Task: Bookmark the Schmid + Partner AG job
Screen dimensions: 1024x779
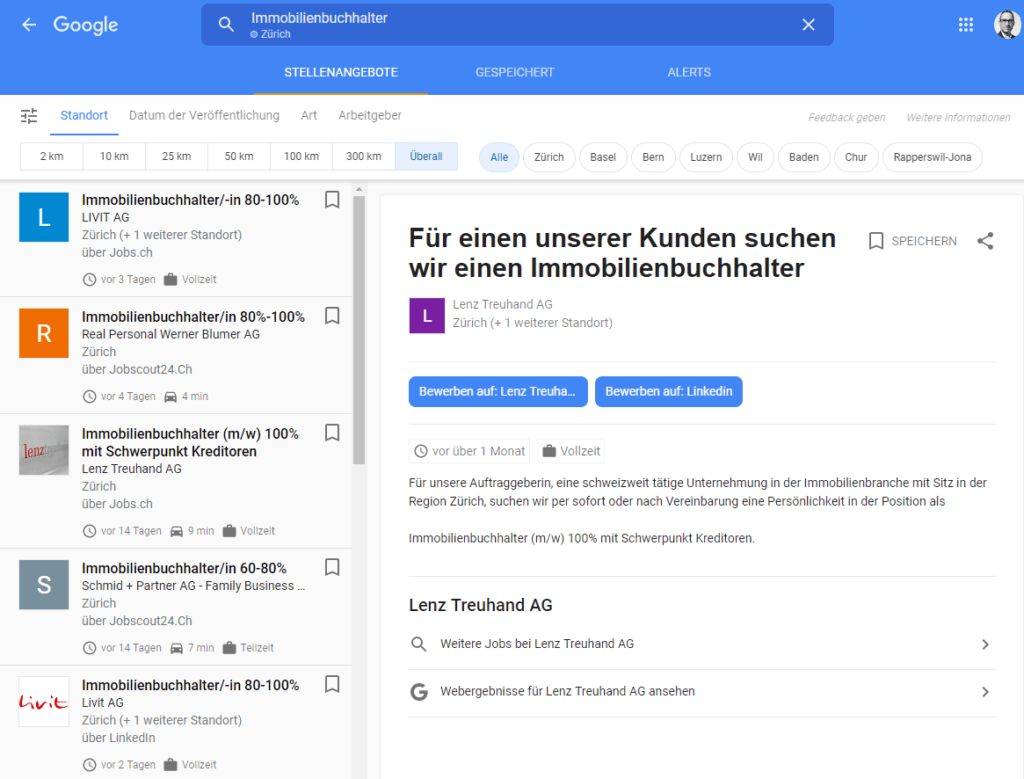Action: pyautogui.click(x=332, y=568)
